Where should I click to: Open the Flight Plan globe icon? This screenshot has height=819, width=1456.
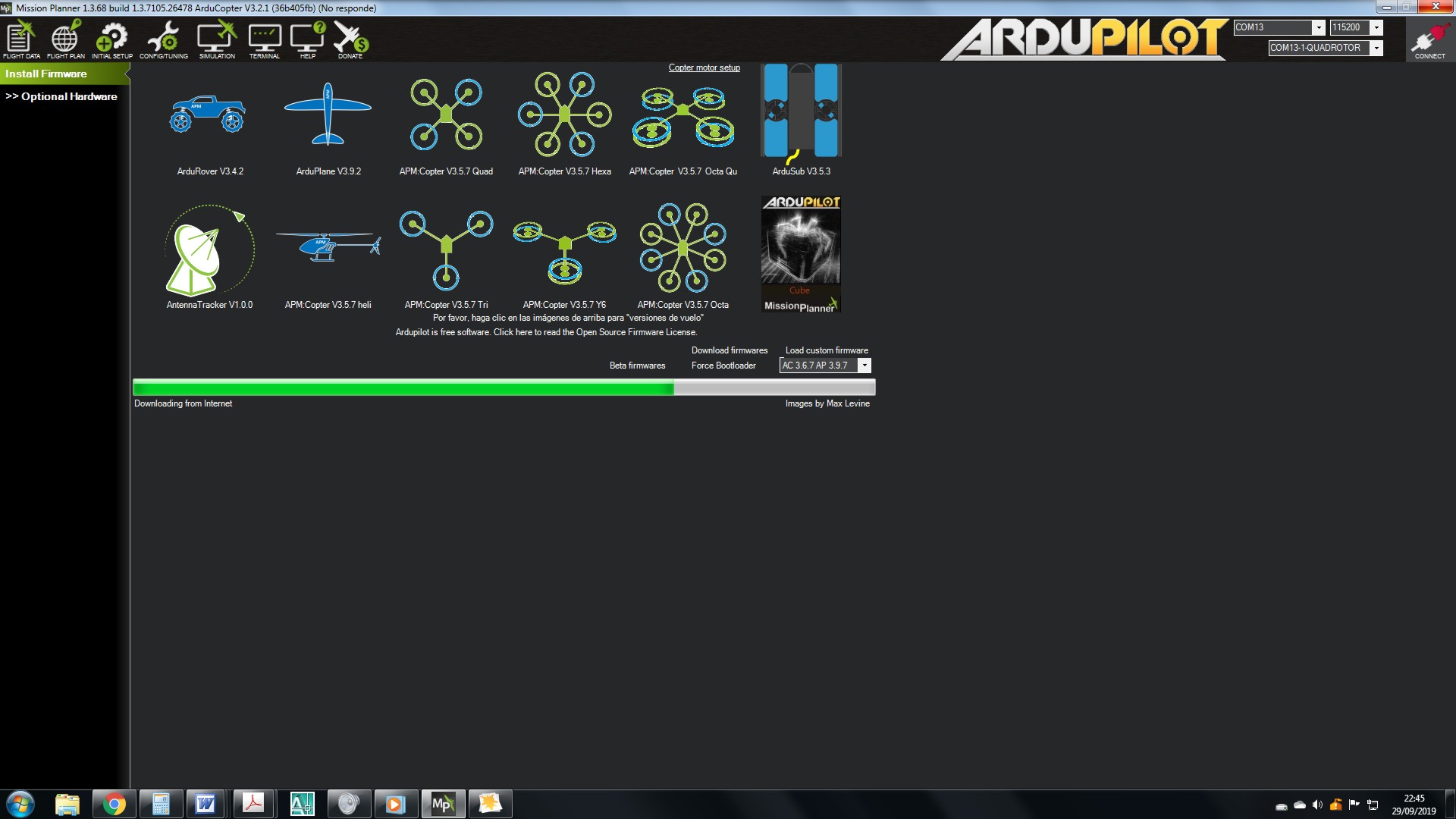coord(65,39)
